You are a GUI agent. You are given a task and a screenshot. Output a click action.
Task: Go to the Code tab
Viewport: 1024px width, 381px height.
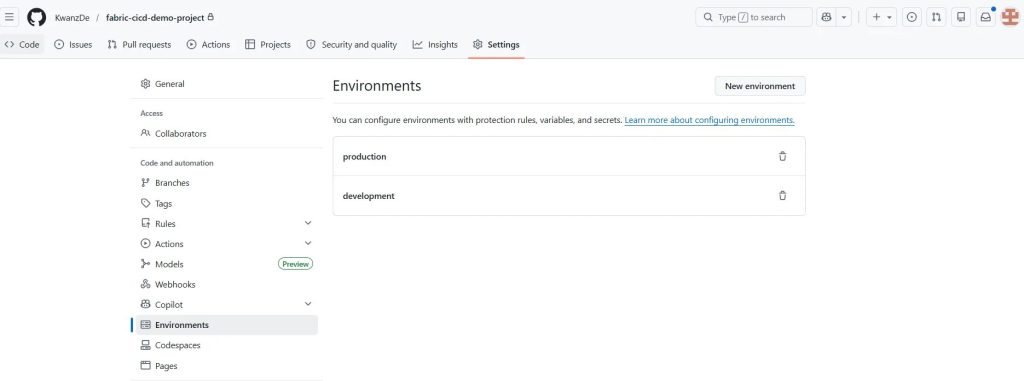(22, 44)
